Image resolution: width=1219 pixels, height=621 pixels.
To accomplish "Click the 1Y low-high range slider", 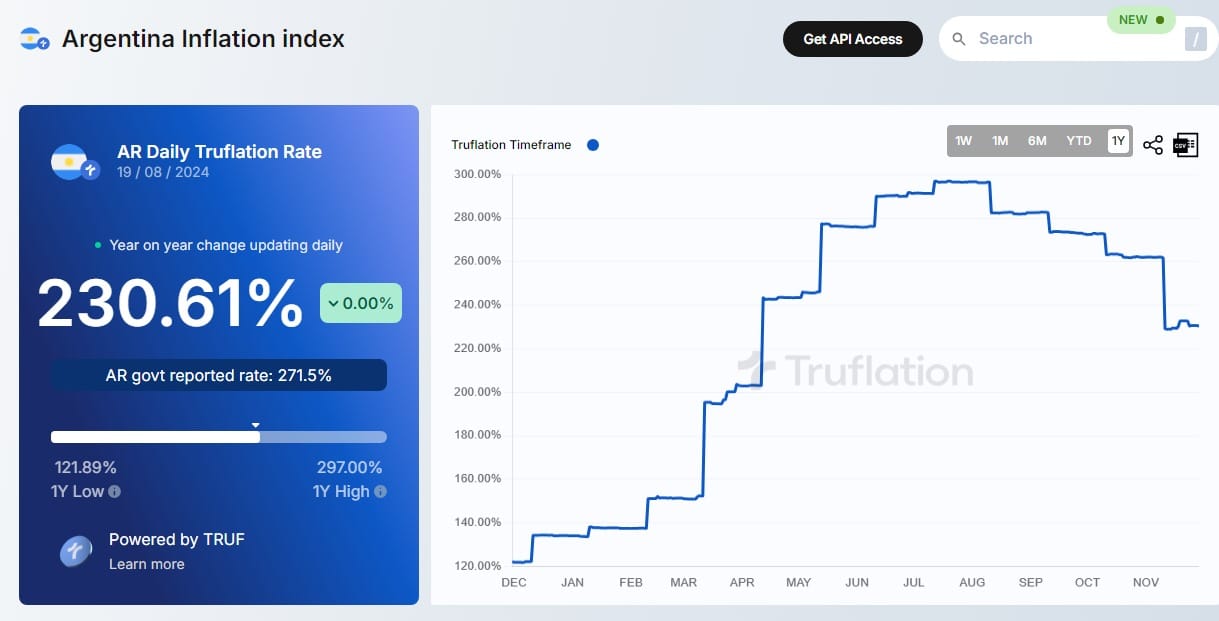I will (x=219, y=437).
